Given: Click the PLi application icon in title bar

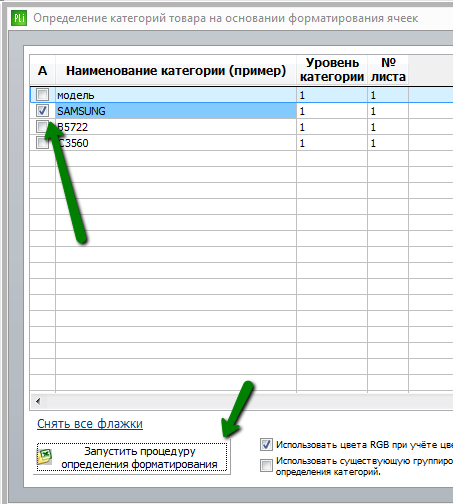Looking at the screenshot, I should [19, 18].
